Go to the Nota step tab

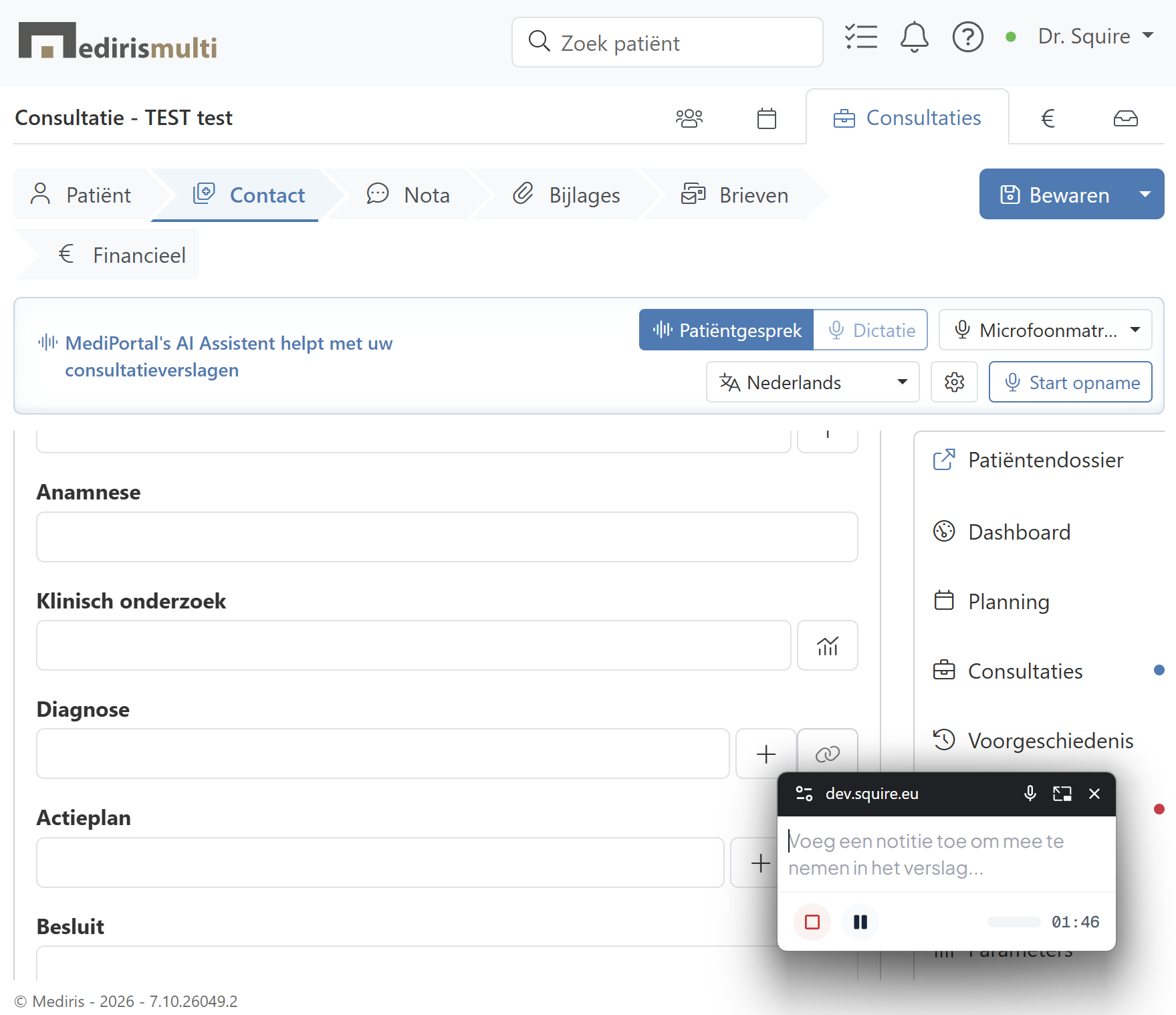click(408, 195)
